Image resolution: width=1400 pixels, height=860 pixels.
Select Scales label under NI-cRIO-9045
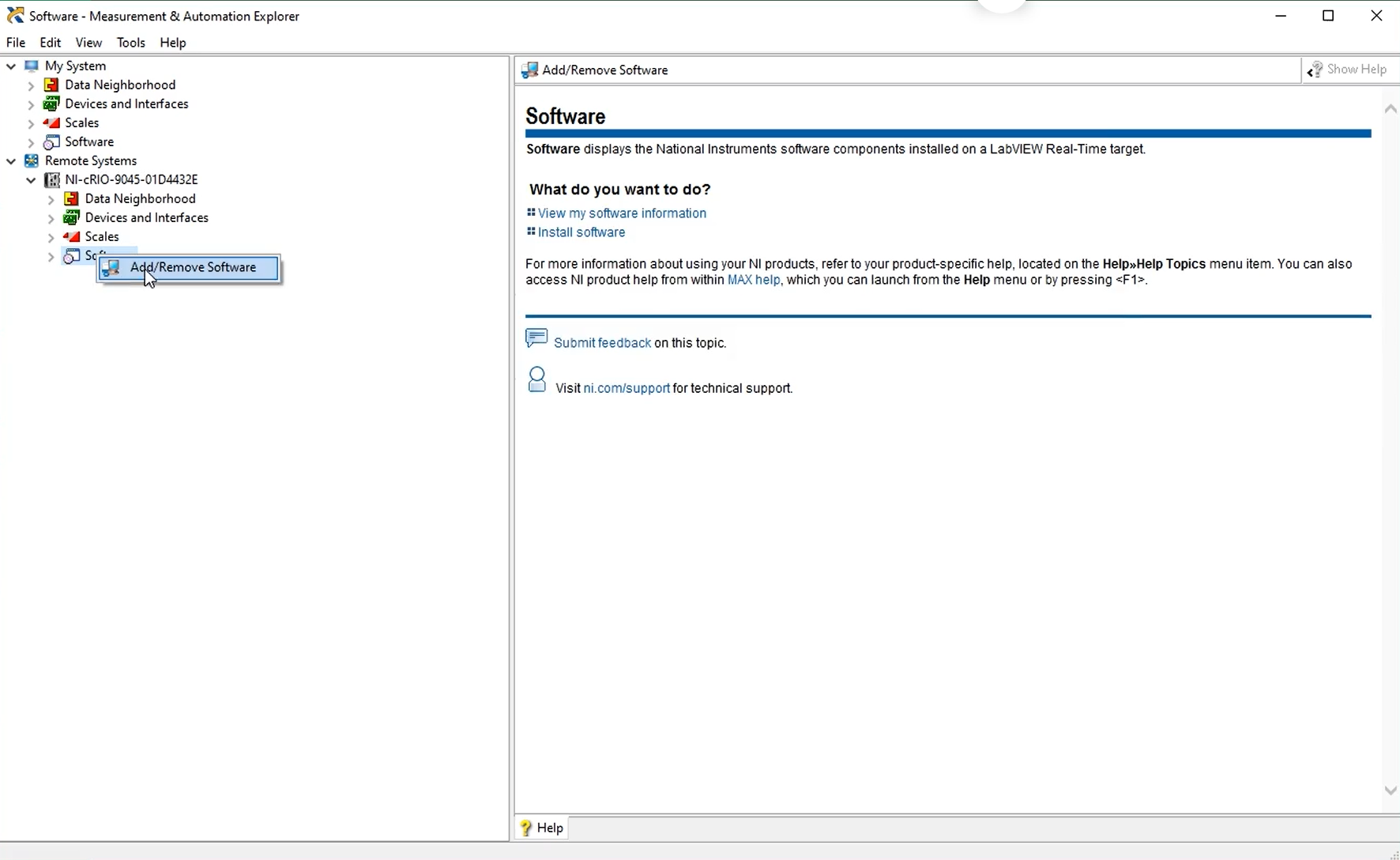pos(102,236)
